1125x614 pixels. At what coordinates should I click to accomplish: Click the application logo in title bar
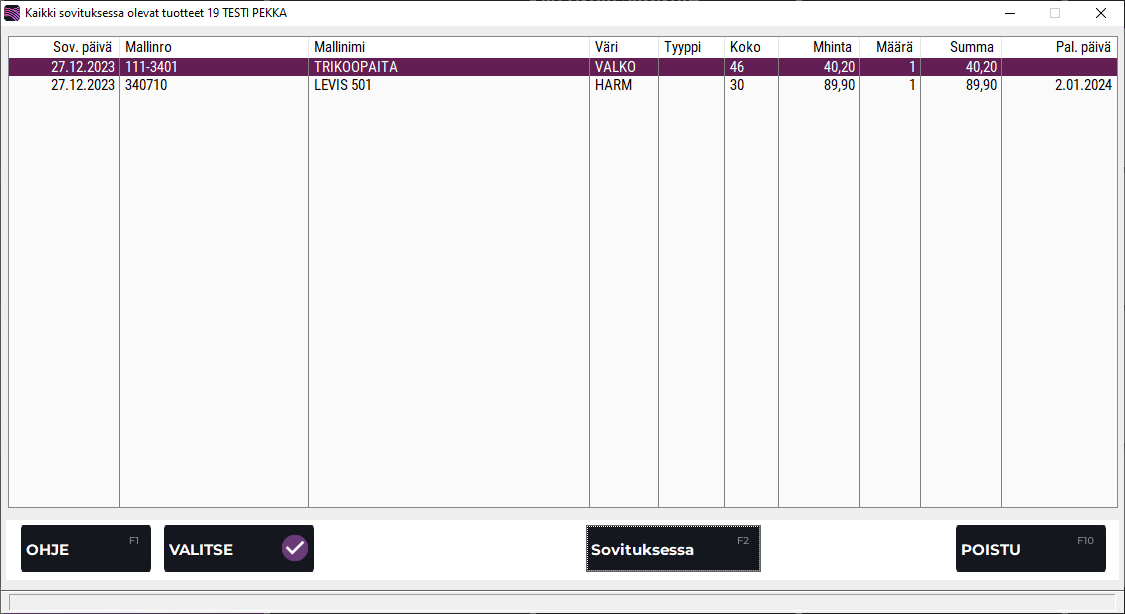click(12, 13)
